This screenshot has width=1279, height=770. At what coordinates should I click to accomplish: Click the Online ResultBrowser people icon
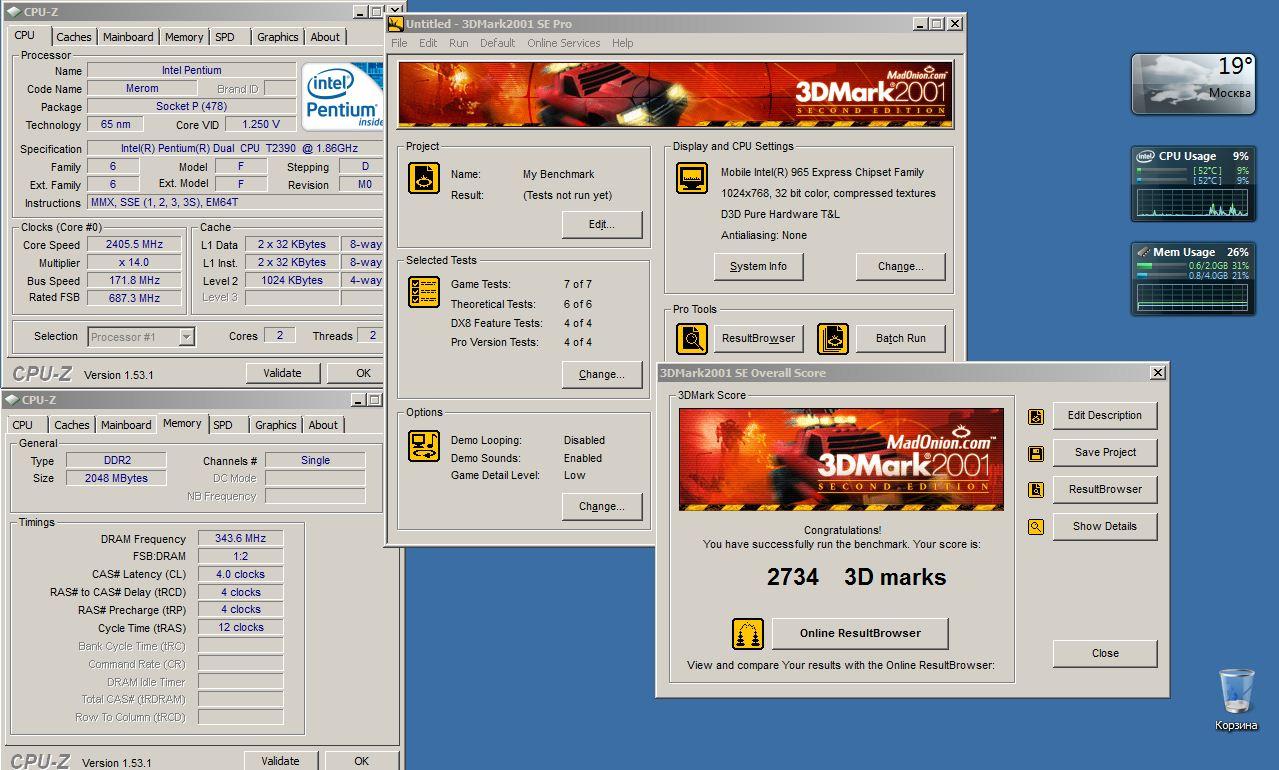coord(748,633)
